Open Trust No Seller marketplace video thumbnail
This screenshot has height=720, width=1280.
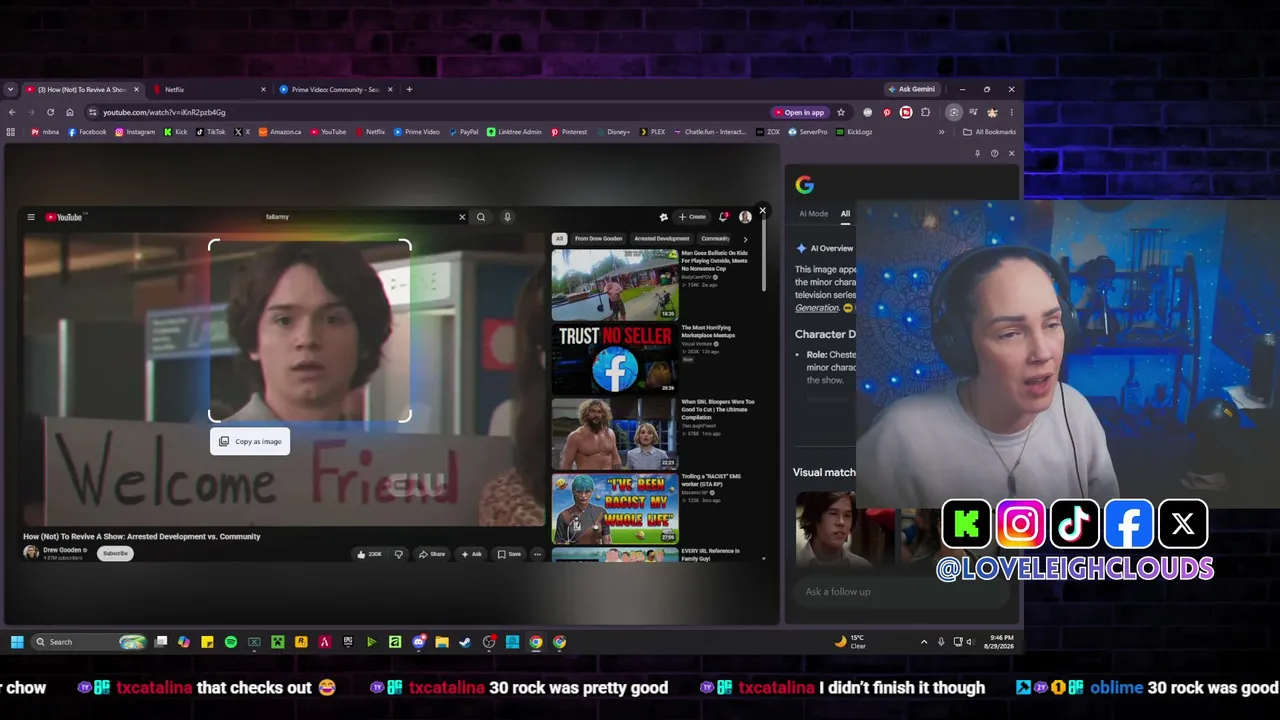coord(614,359)
